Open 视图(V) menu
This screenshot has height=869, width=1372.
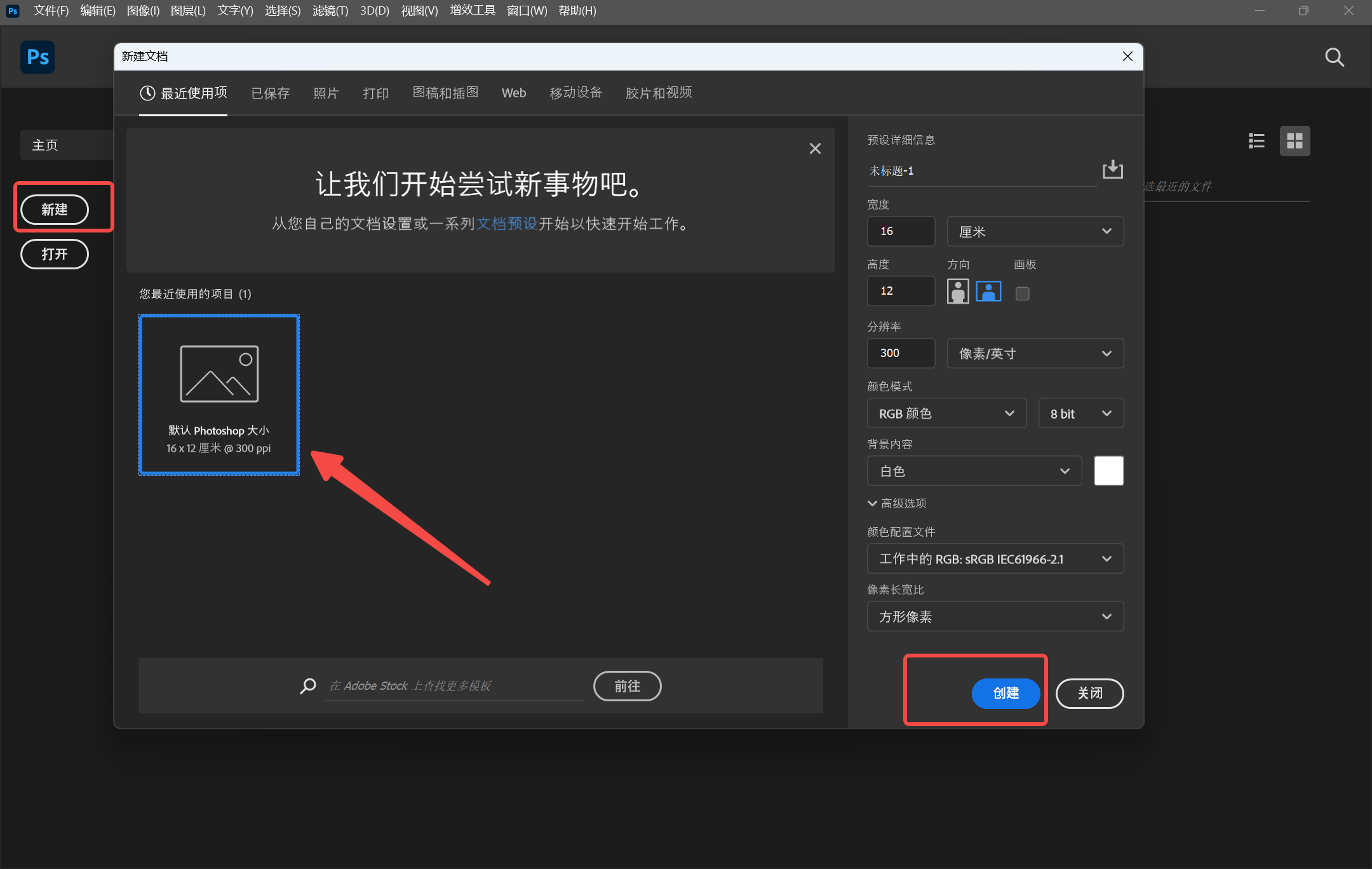tap(420, 11)
